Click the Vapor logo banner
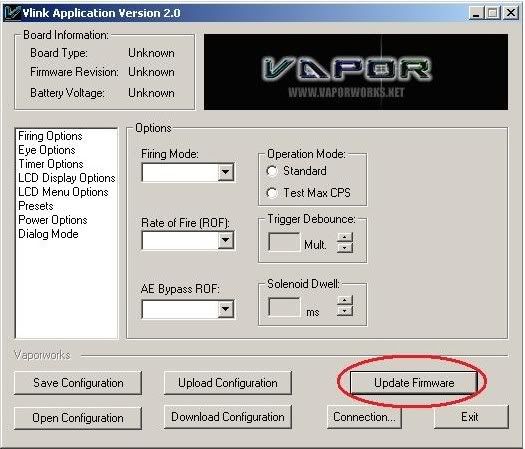Viewport: 525px width, 449px height. point(356,72)
